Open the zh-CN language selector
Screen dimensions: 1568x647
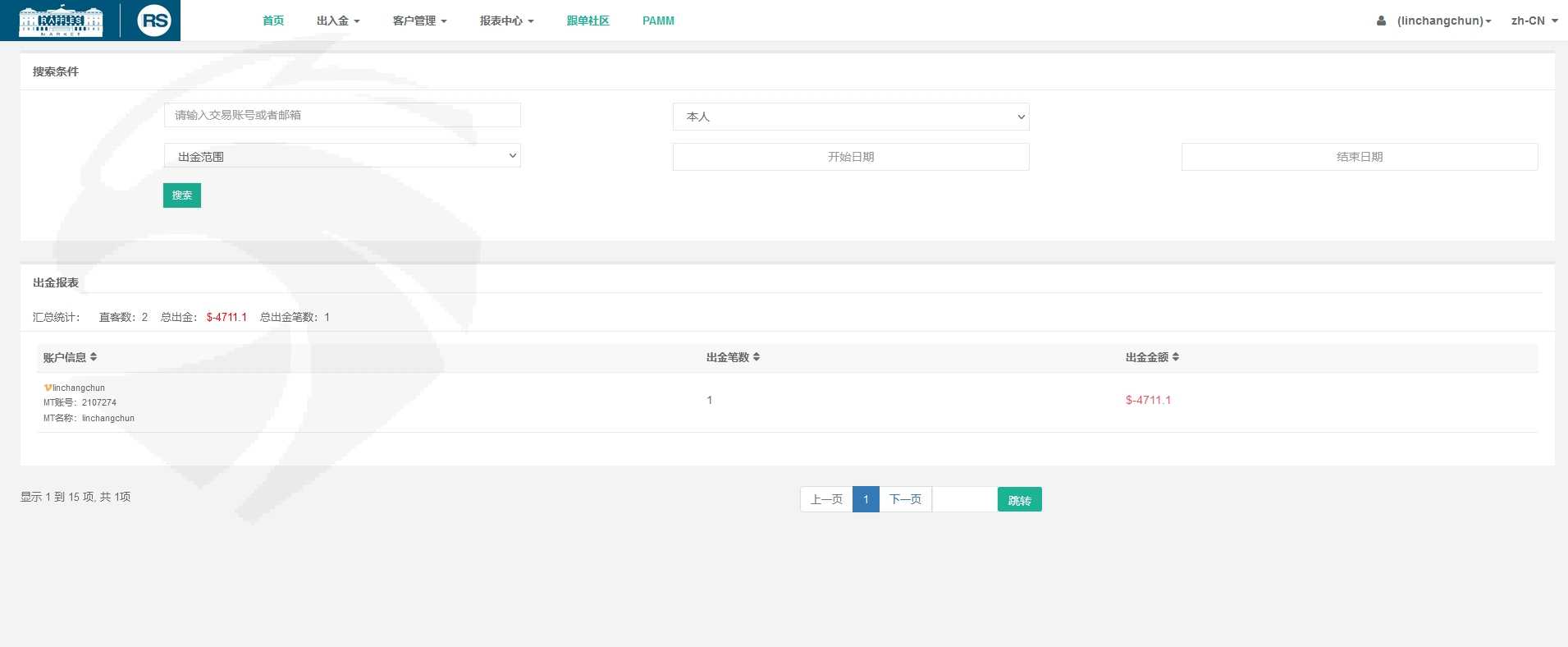pos(1534,21)
